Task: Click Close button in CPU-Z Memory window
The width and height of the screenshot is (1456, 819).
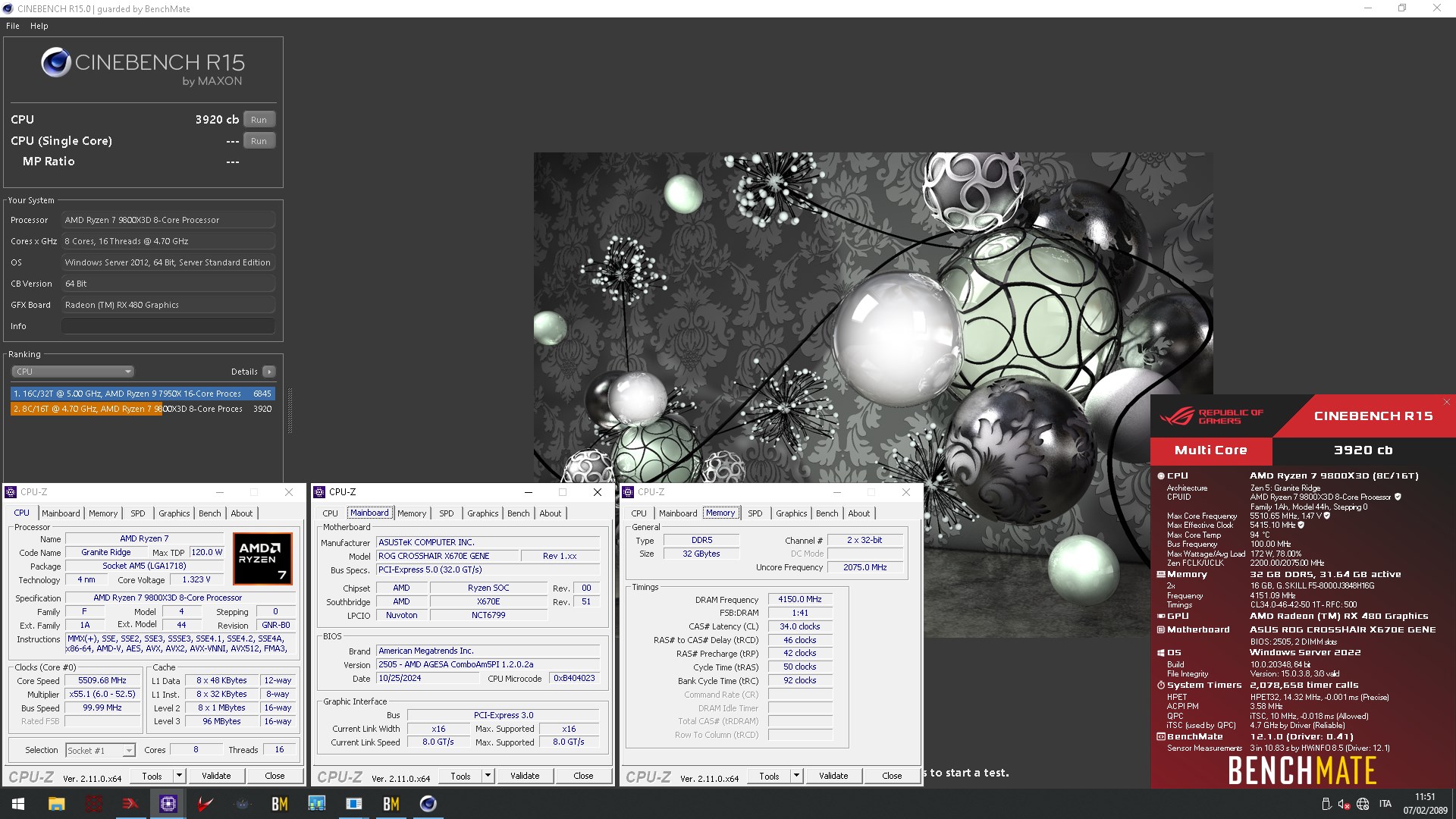Action: (892, 776)
